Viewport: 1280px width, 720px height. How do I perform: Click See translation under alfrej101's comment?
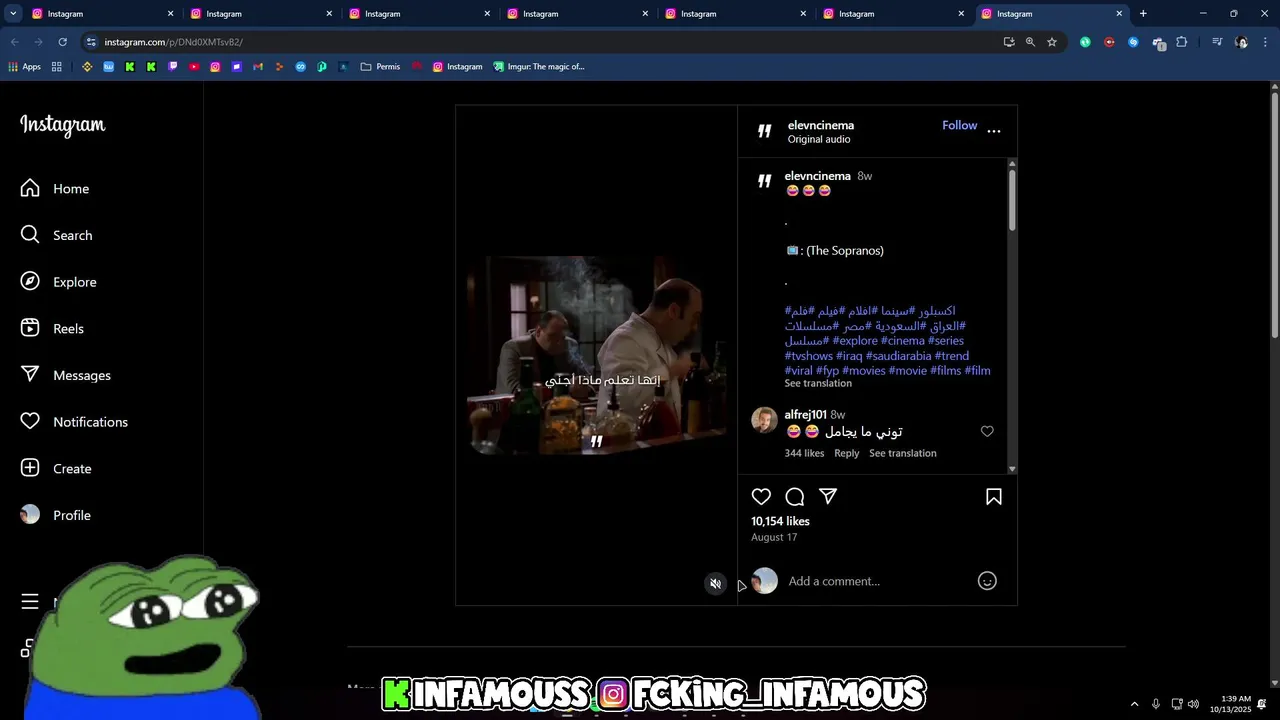[x=903, y=453]
